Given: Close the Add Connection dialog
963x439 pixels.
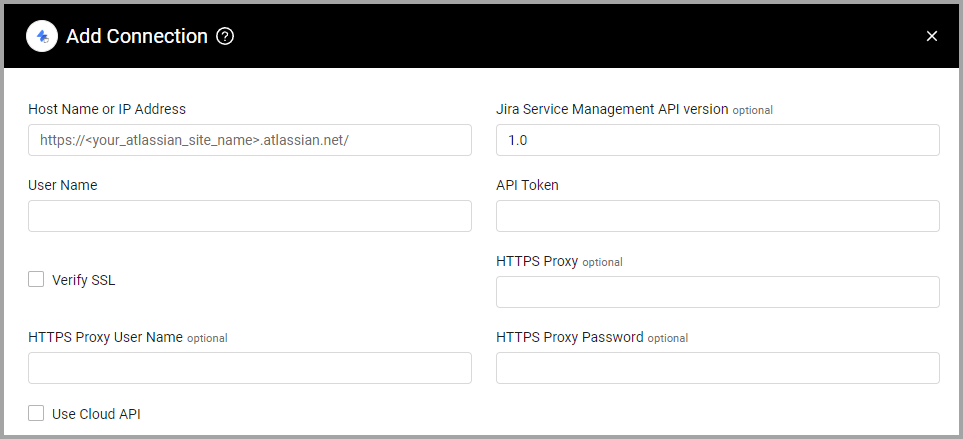Looking at the screenshot, I should click(932, 36).
